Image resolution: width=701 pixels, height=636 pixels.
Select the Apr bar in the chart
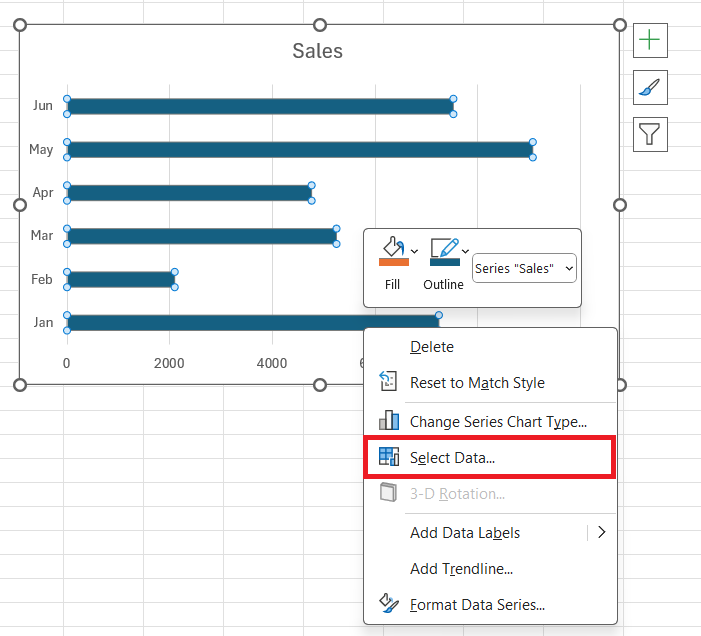pos(190,193)
